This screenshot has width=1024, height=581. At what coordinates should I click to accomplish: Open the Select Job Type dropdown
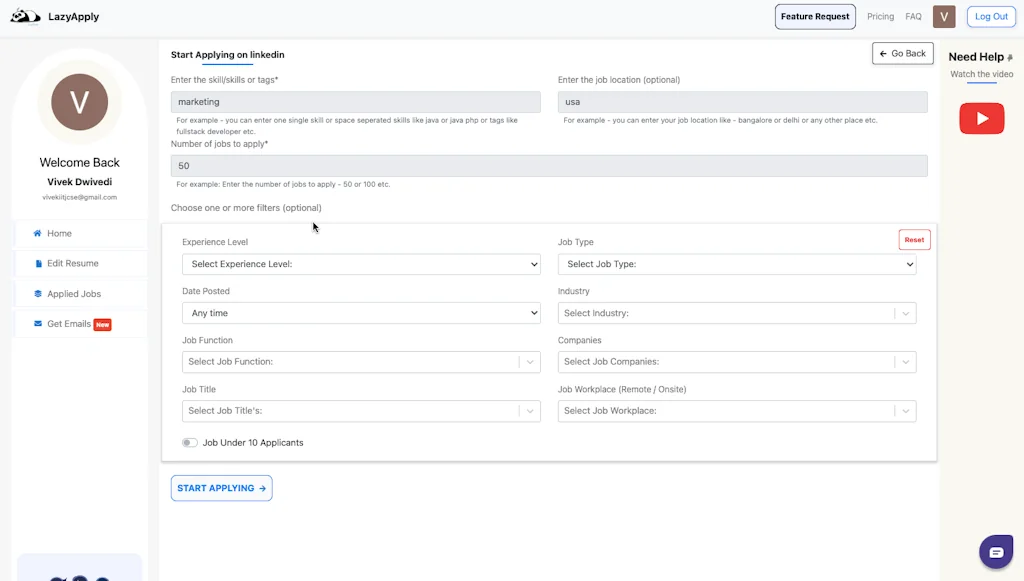point(737,264)
